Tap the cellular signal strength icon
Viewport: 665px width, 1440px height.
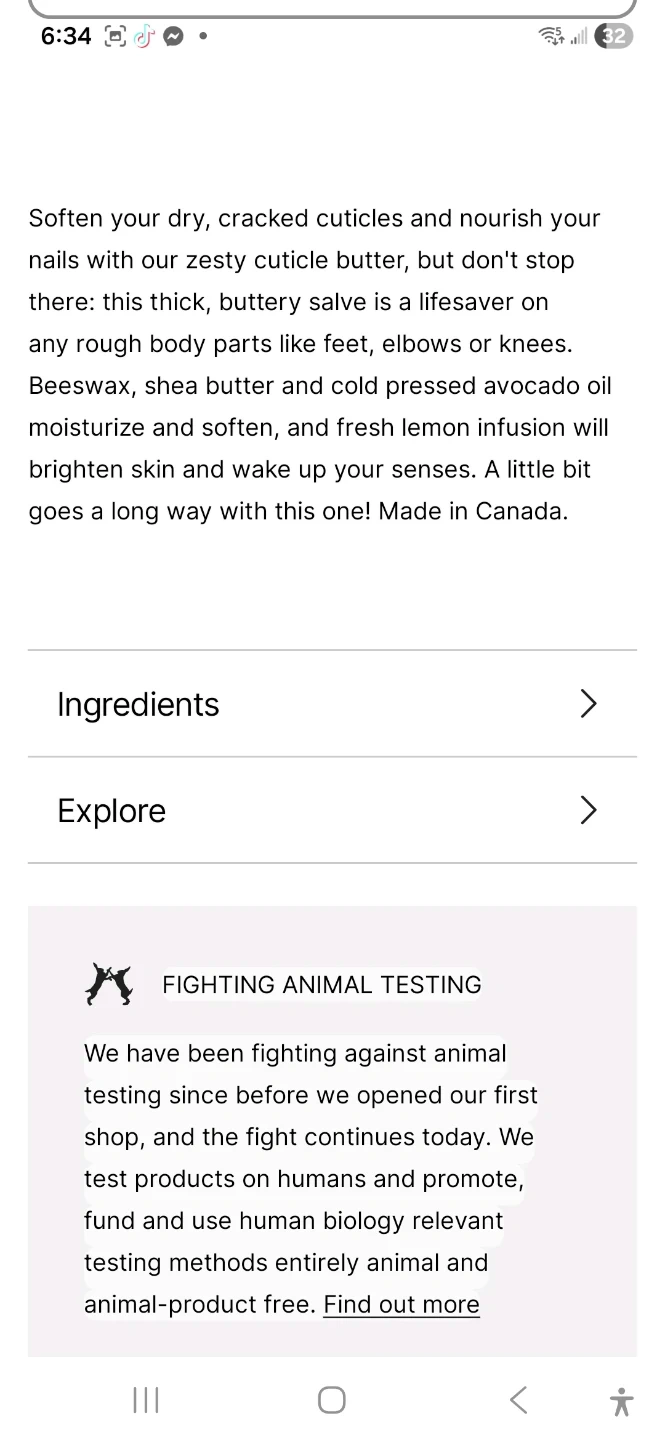(578, 36)
